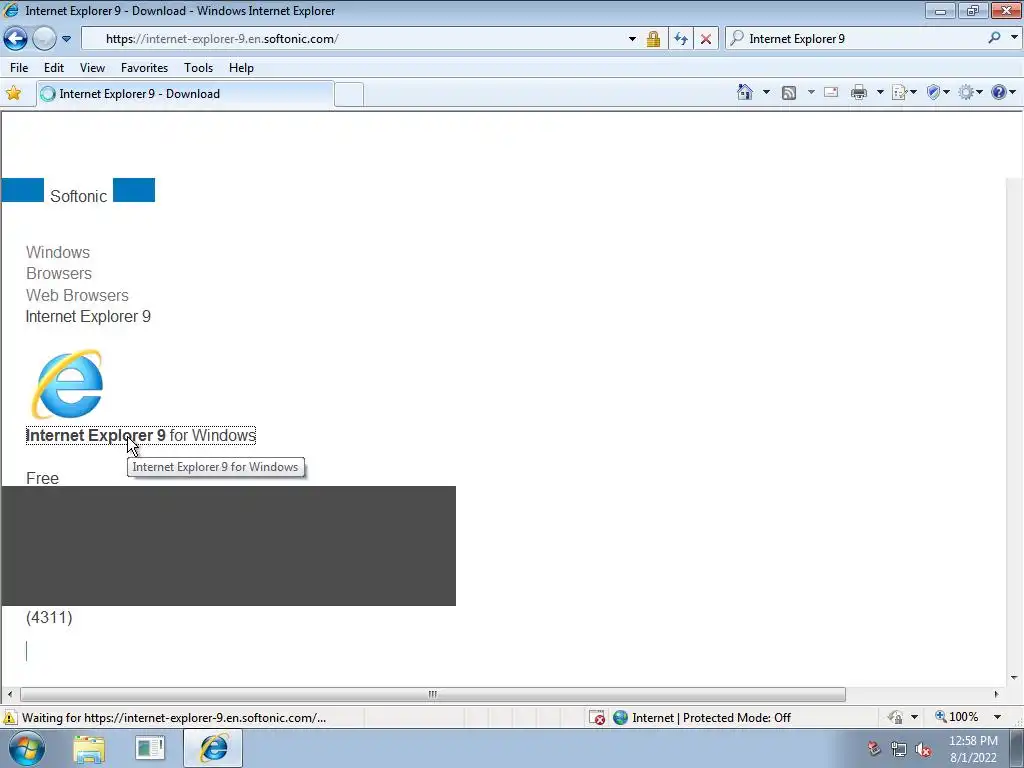Select the Internet Explorer 9 - Download tab

point(185,93)
